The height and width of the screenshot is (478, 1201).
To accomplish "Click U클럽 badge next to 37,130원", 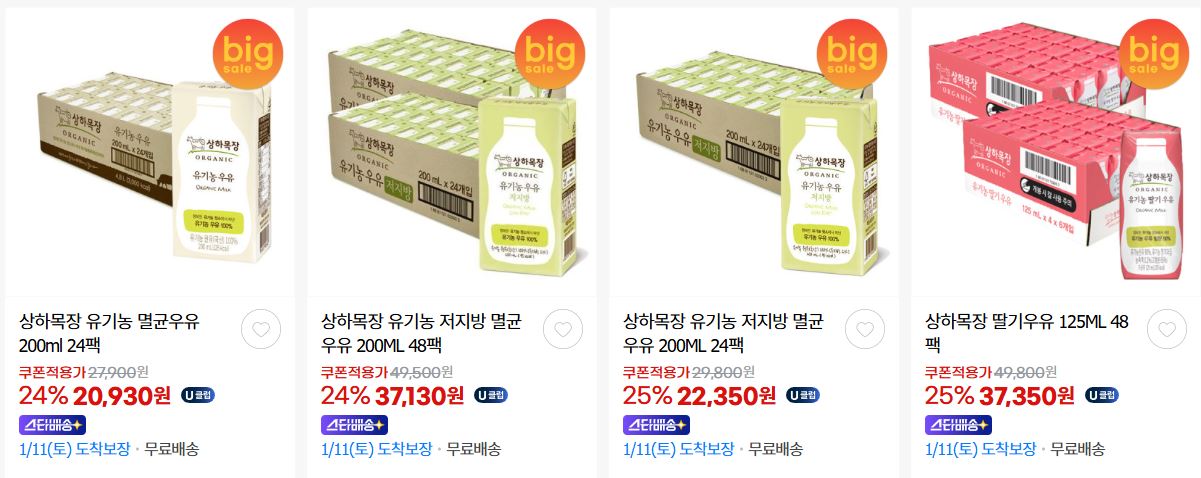I will (491, 395).
